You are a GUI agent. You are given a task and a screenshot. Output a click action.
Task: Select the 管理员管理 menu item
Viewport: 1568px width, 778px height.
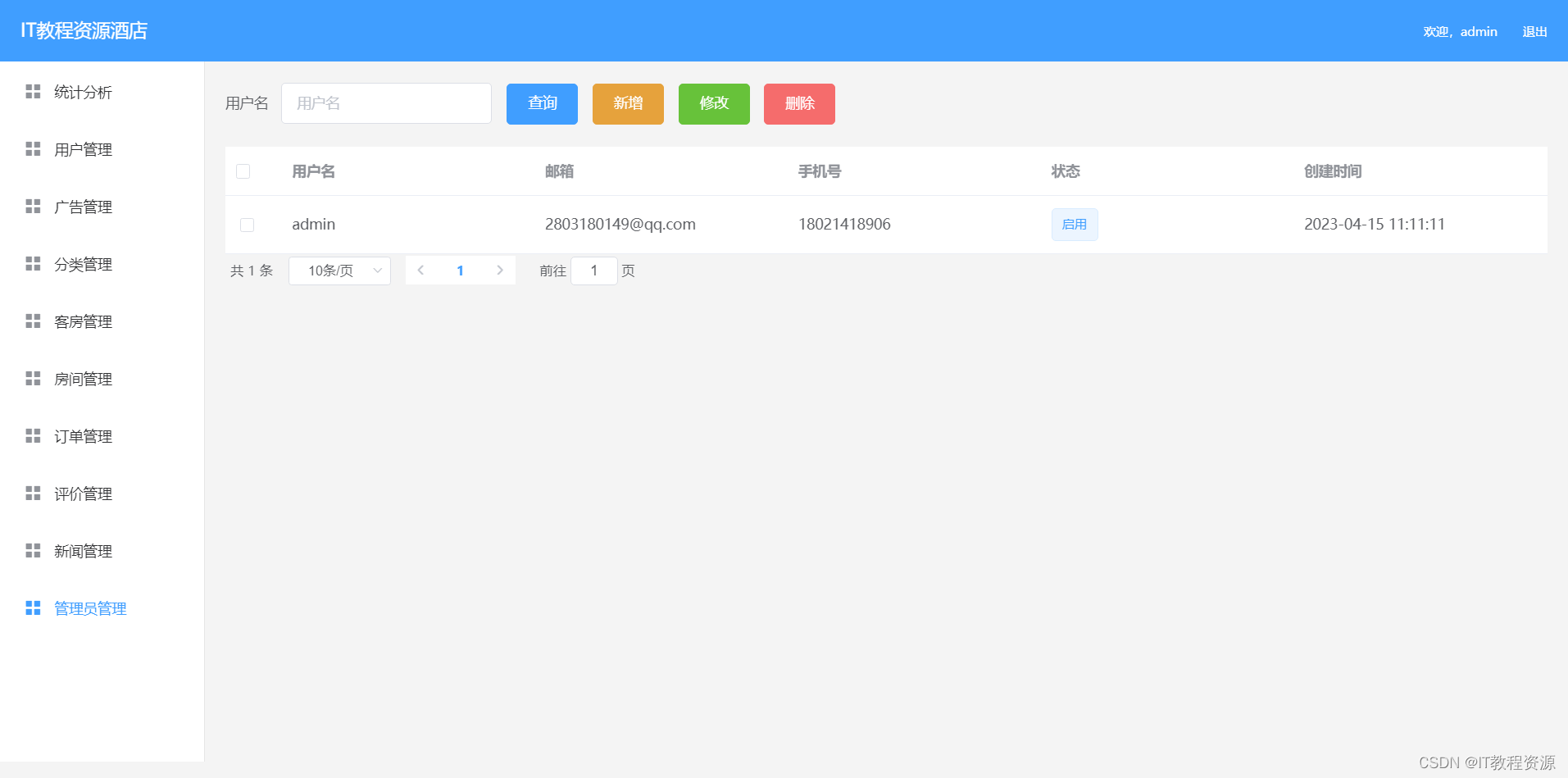[x=102, y=608]
